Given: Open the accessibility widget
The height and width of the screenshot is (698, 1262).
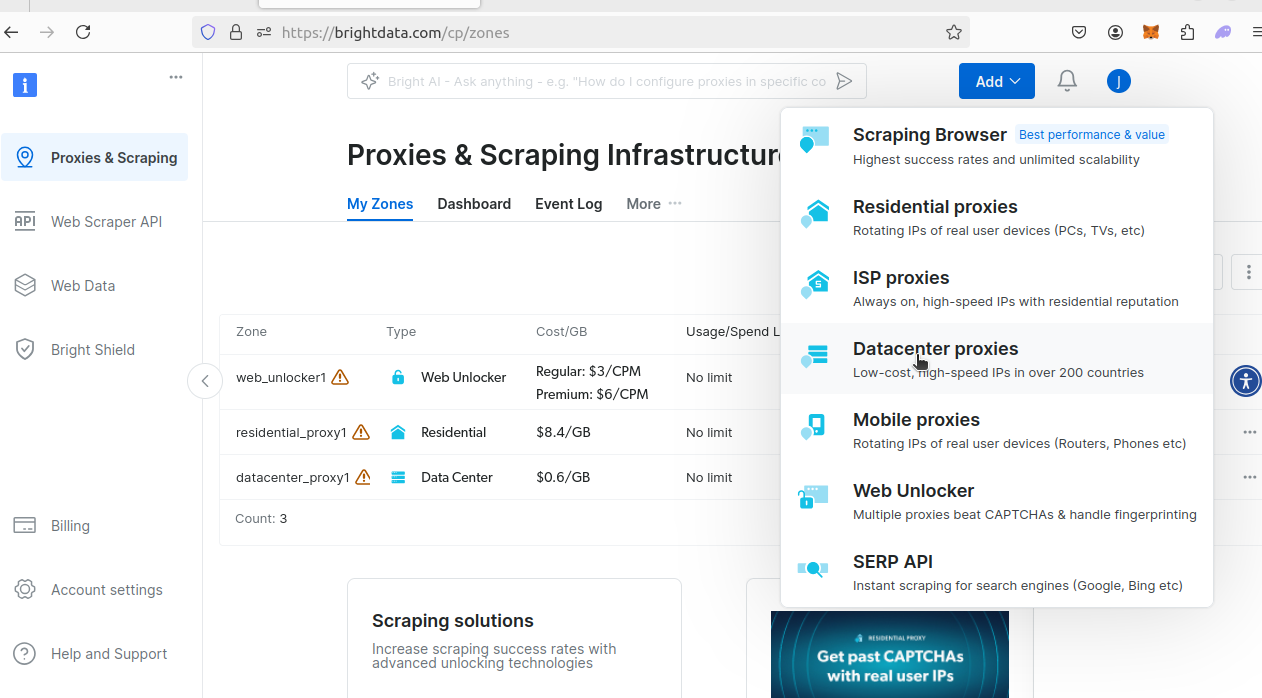Looking at the screenshot, I should (1245, 381).
